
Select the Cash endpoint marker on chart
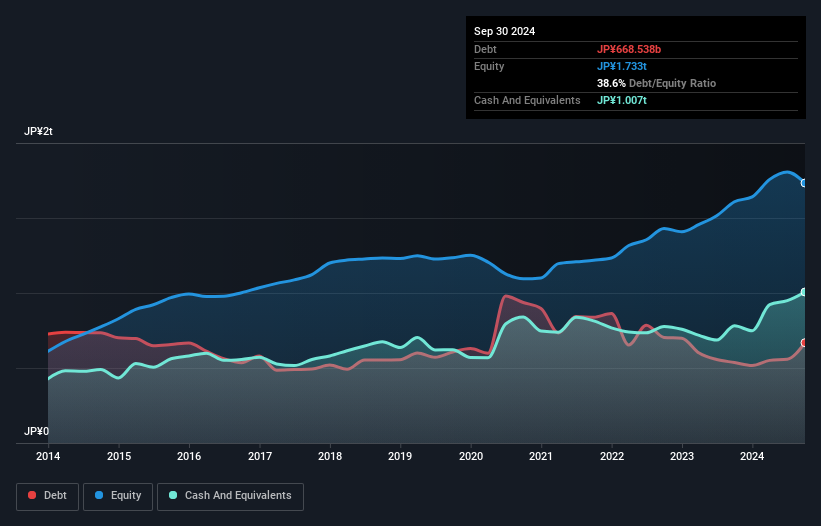click(804, 292)
